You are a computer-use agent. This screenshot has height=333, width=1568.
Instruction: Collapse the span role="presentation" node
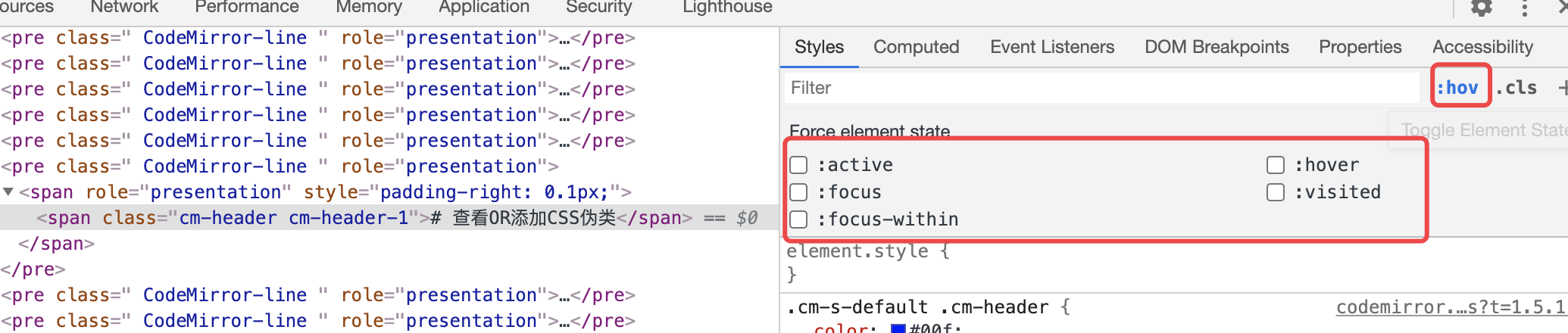point(8,192)
